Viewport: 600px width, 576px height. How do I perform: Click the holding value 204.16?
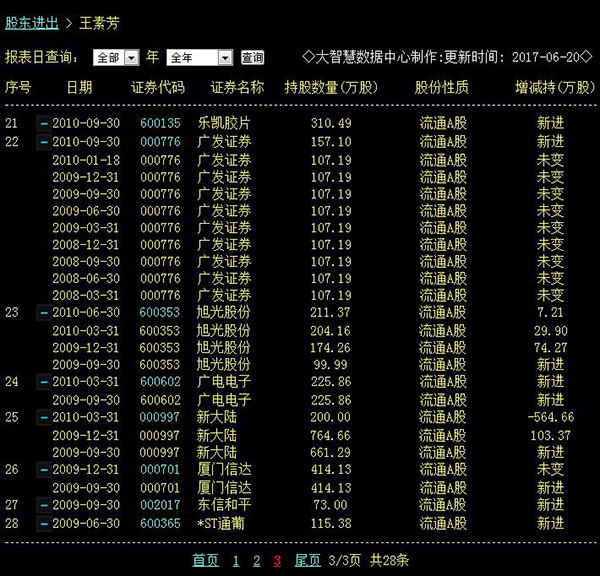(x=330, y=331)
